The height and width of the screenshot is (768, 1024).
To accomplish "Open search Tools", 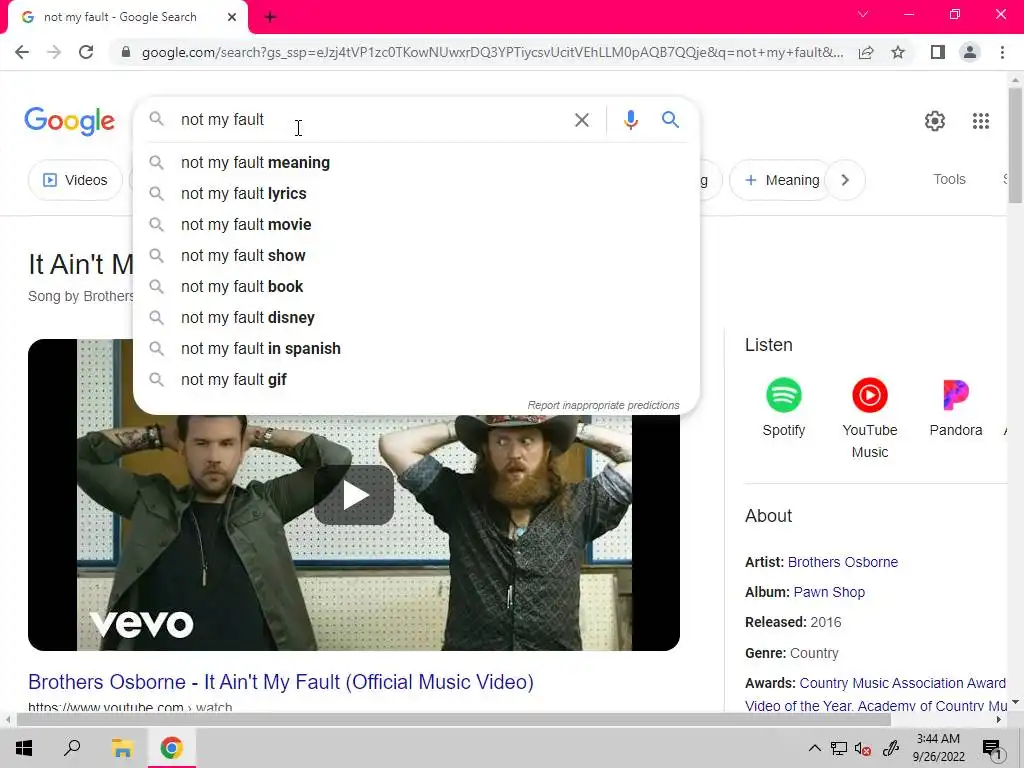I will click(x=949, y=180).
